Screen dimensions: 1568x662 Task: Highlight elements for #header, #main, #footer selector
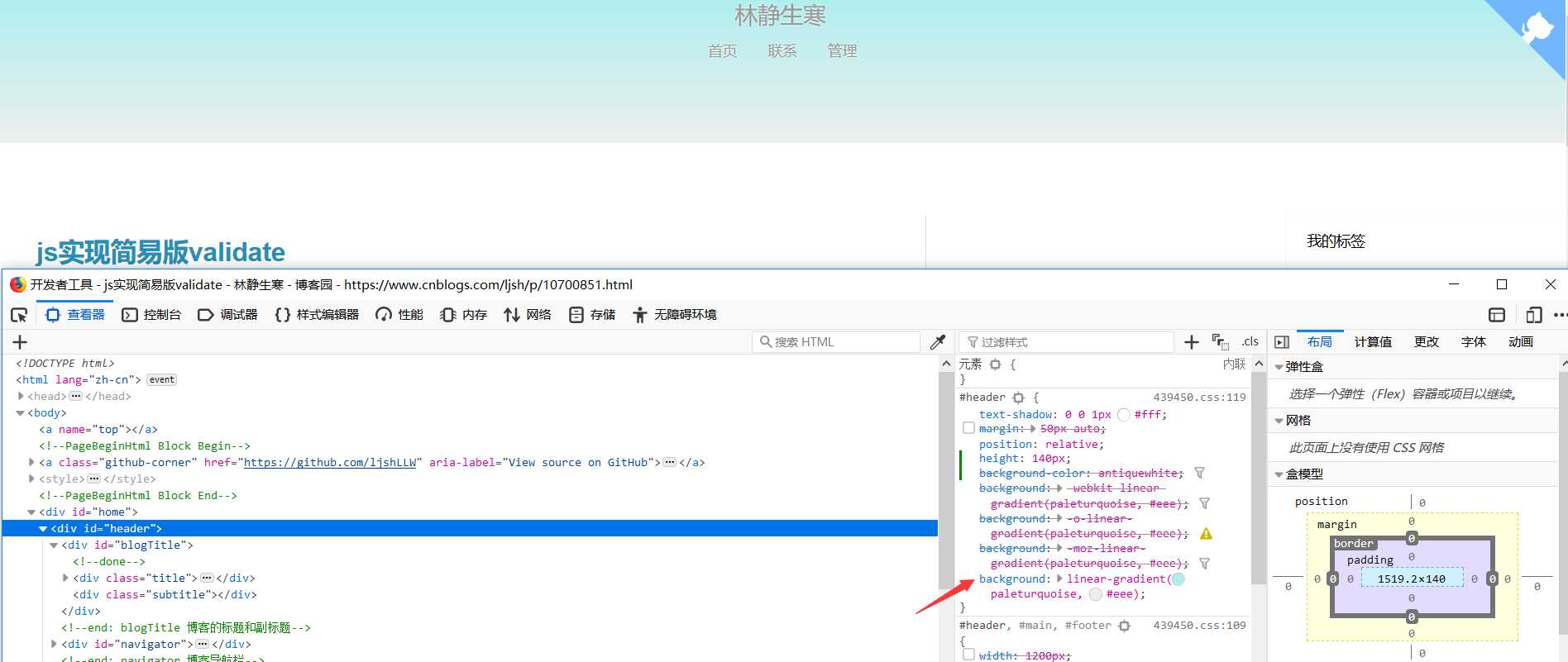pos(1124,626)
